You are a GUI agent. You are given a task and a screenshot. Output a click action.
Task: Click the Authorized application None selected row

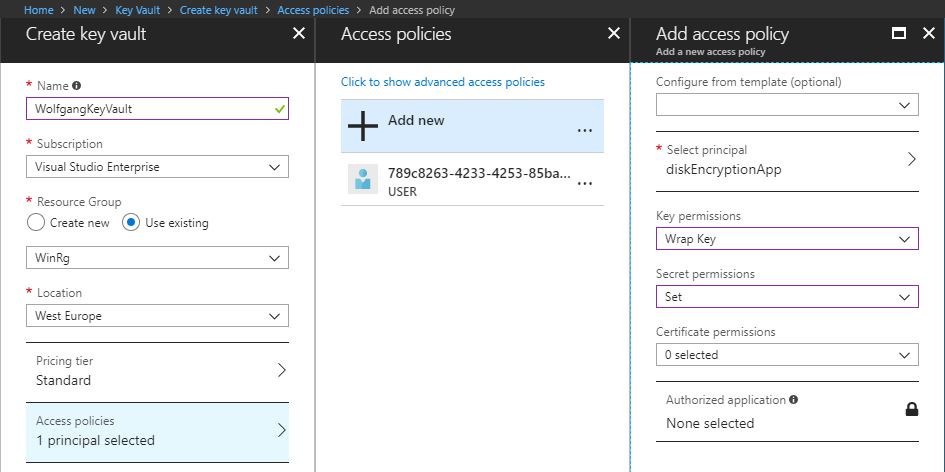coord(787,412)
